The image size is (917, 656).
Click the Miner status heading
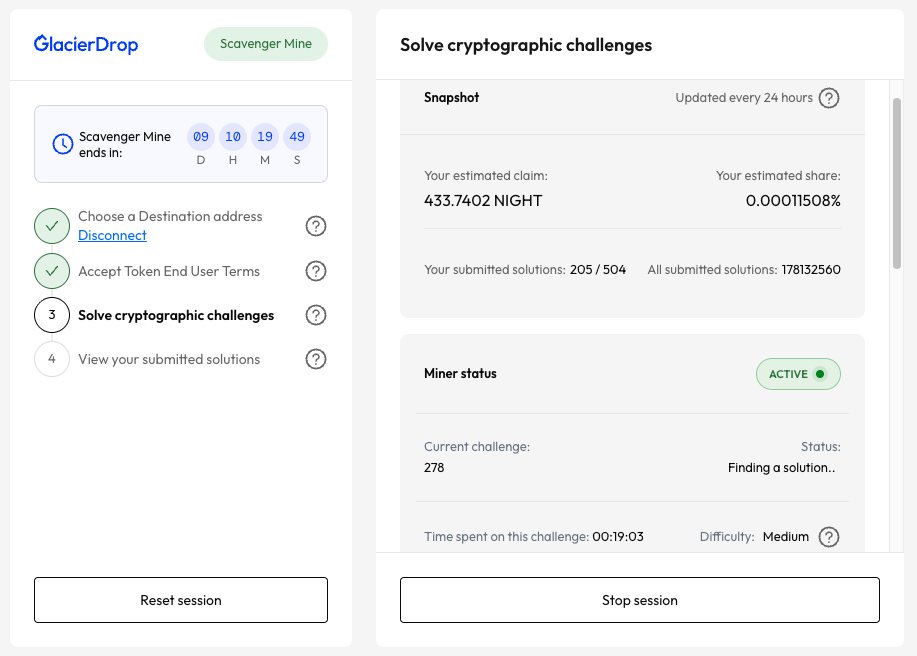(460, 374)
